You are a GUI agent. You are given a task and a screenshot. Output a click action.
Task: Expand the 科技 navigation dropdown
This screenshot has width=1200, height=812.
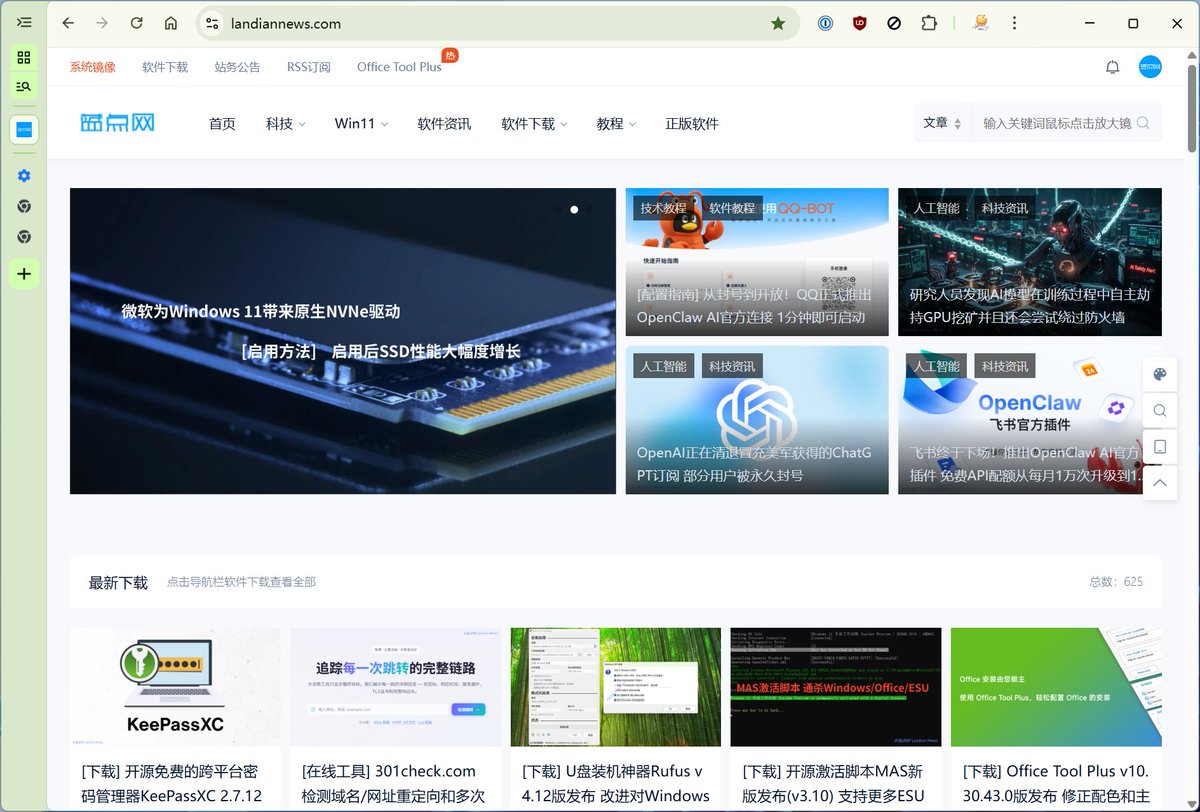tap(284, 123)
